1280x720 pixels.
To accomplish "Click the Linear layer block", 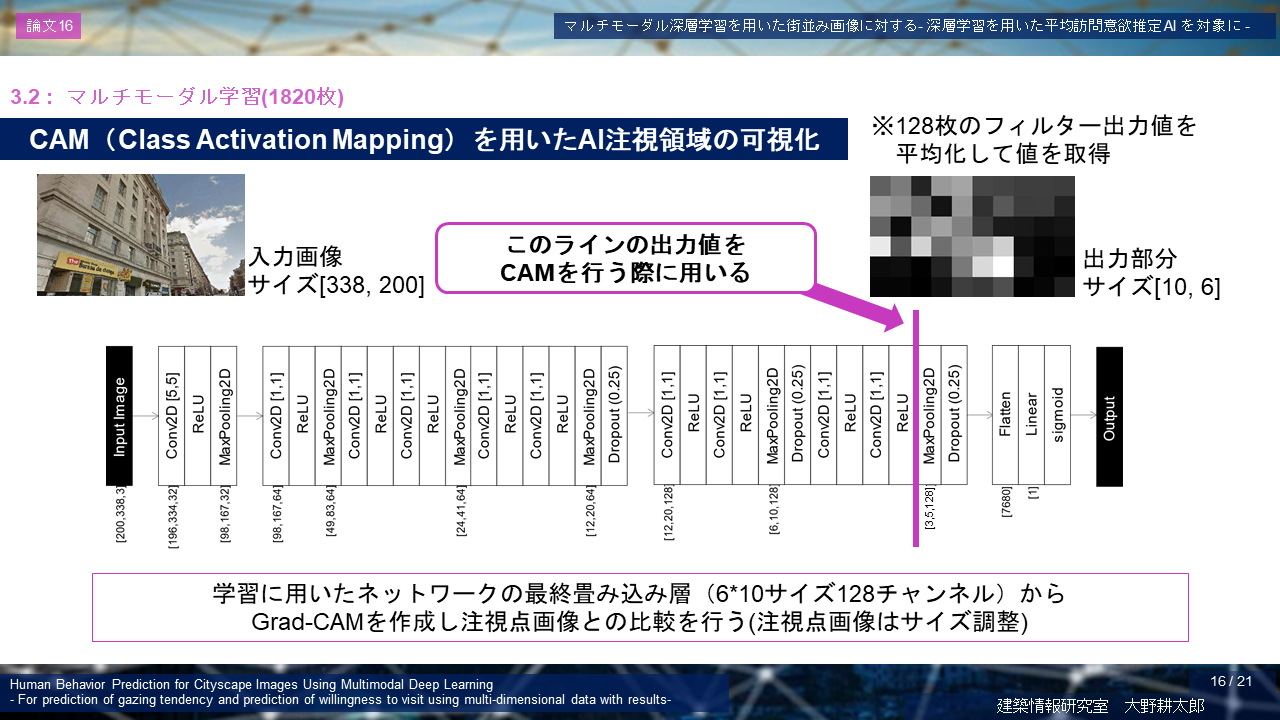I will (1031, 416).
